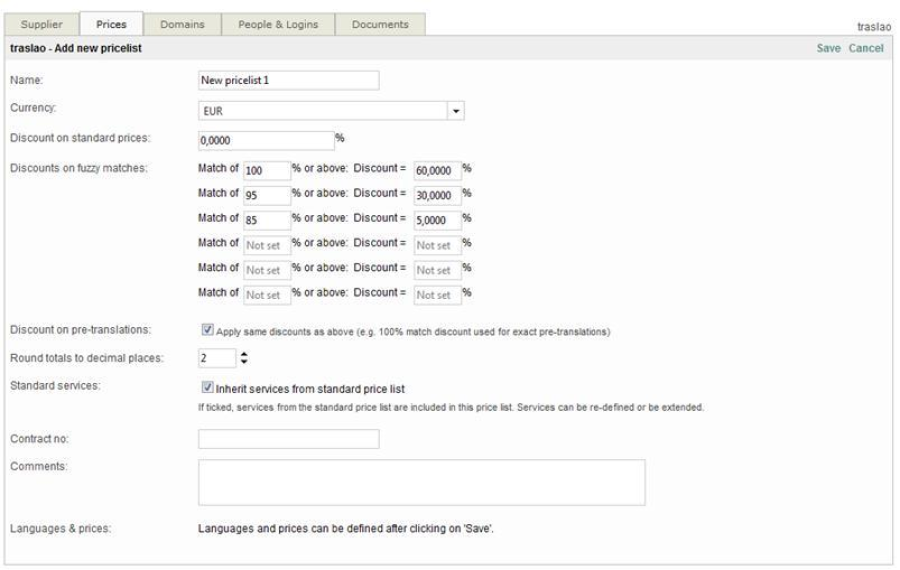Click the discount field showing 60,0000
900x570 pixels.
436,171
